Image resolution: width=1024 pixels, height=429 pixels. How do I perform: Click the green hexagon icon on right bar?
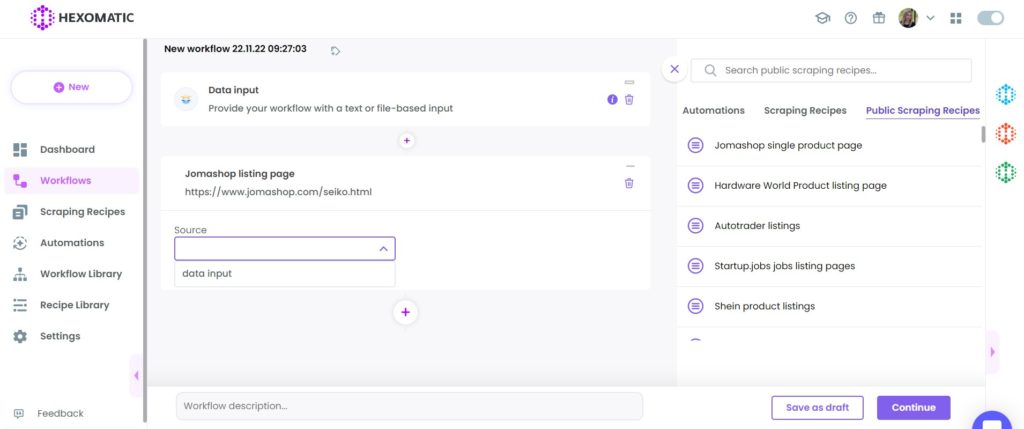tap(1005, 172)
